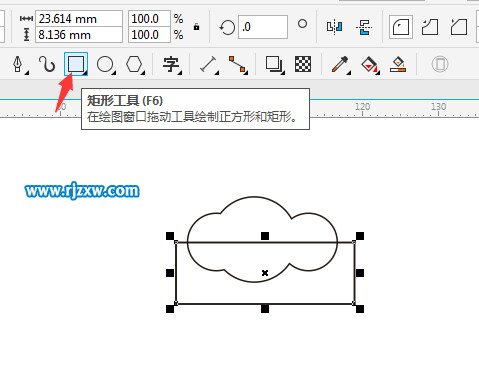Viewport: 479px width, 391px height.
Task: Click the 120 mark on ruler
Action: (362, 107)
